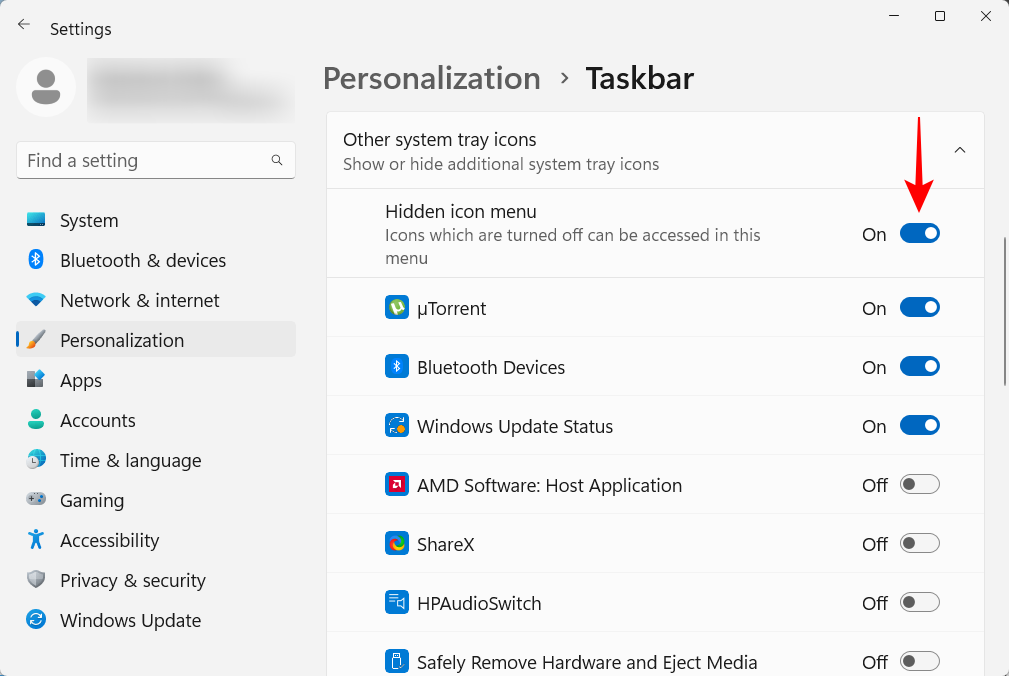Enable the AMD Software tray icon

[x=919, y=484]
